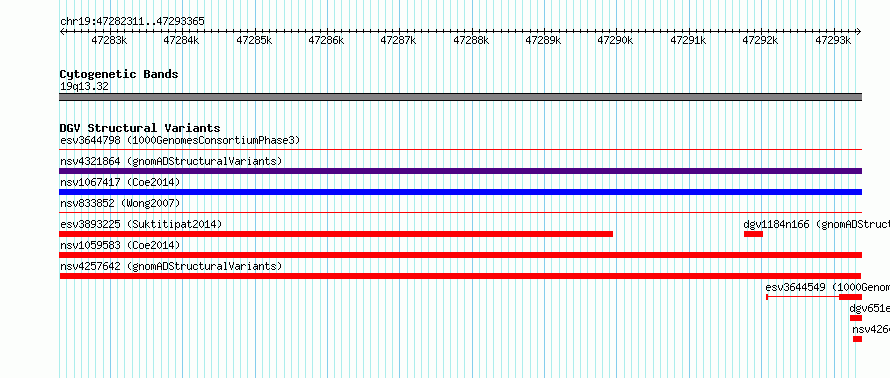Click the 47288k ruler tick label
The width and height of the screenshot is (890, 378).
click(x=471, y=40)
